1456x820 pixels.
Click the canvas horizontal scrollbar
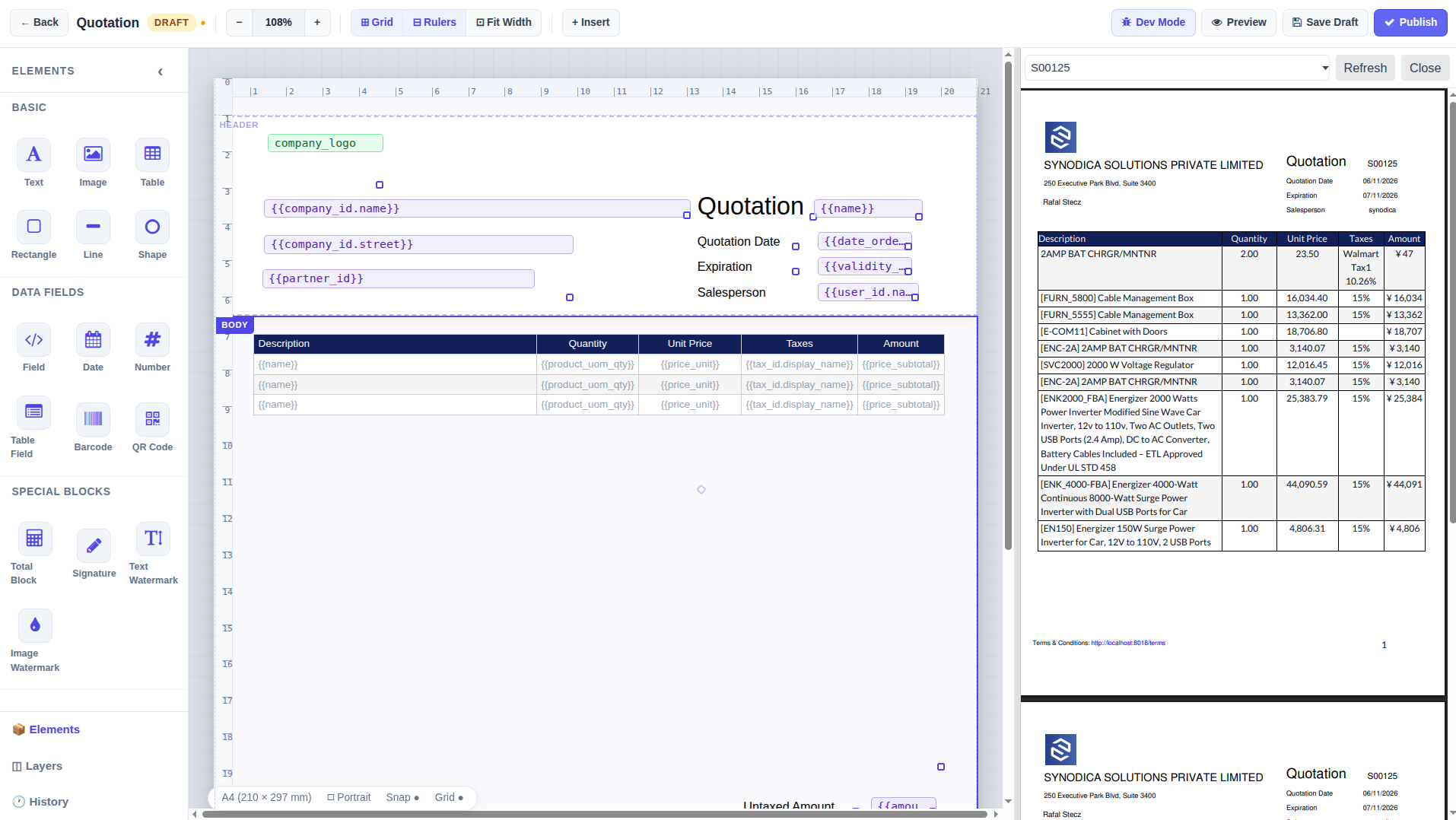pyautogui.click(x=594, y=814)
